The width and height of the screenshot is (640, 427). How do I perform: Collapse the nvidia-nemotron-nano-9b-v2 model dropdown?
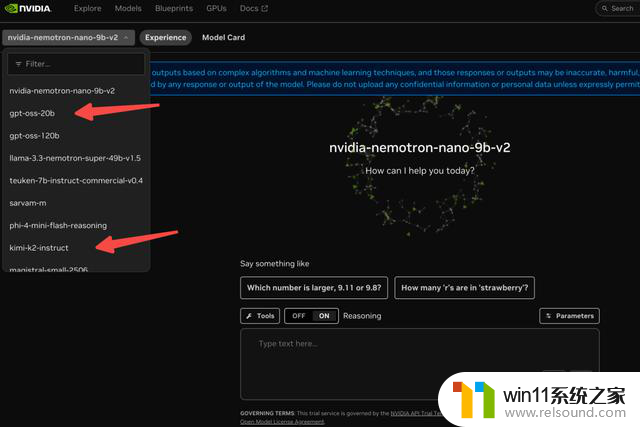coord(68,38)
